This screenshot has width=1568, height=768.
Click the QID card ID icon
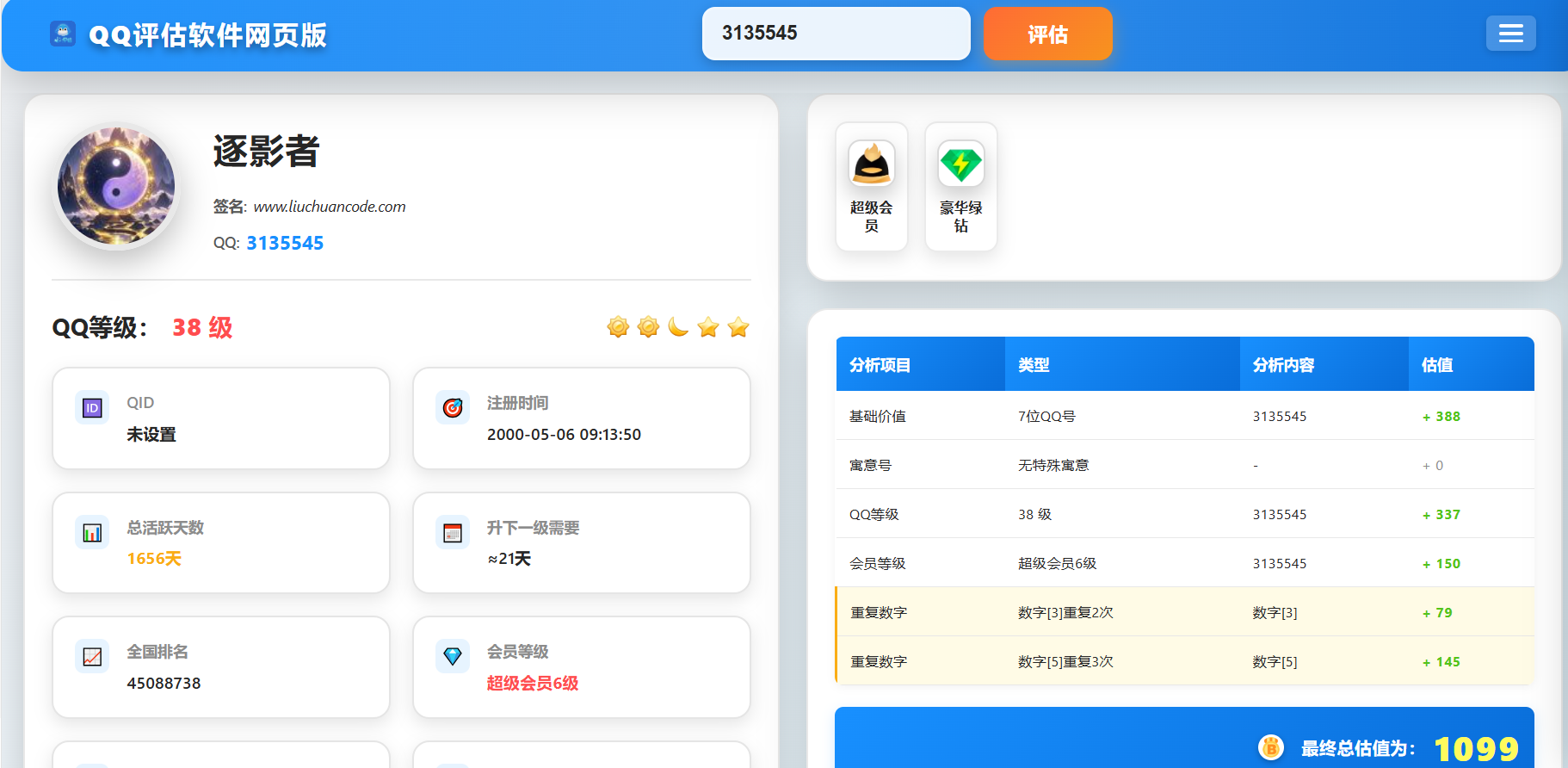click(92, 408)
